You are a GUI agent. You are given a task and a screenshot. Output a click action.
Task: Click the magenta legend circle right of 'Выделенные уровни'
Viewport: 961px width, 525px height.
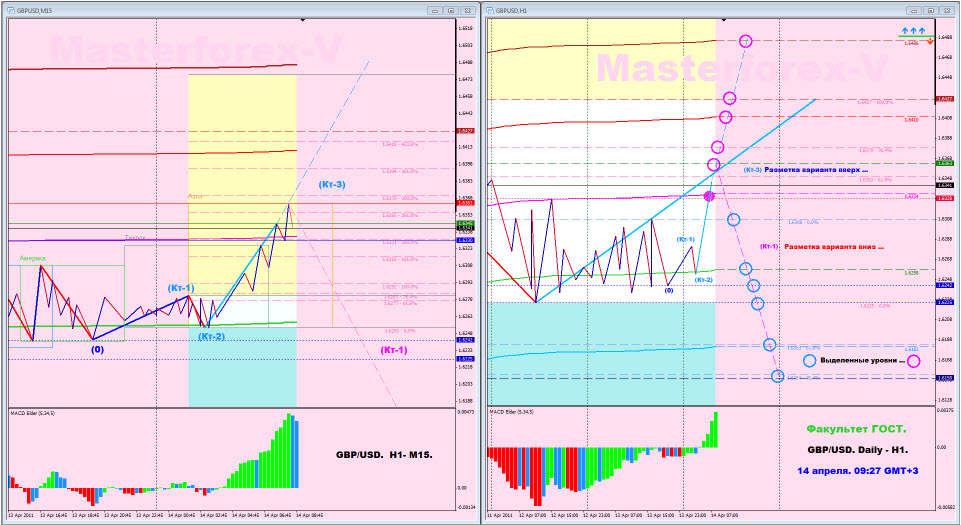(913, 361)
